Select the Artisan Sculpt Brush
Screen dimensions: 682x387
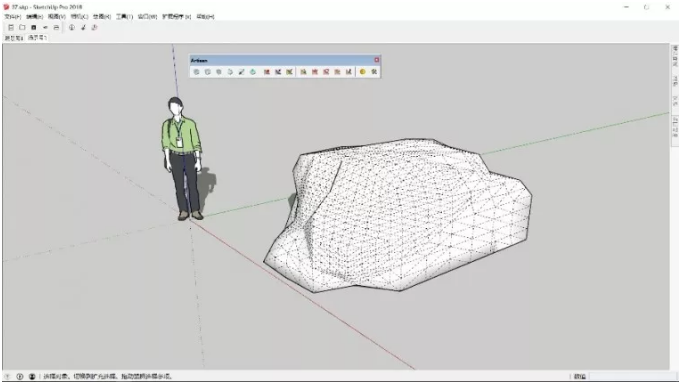tap(267, 72)
